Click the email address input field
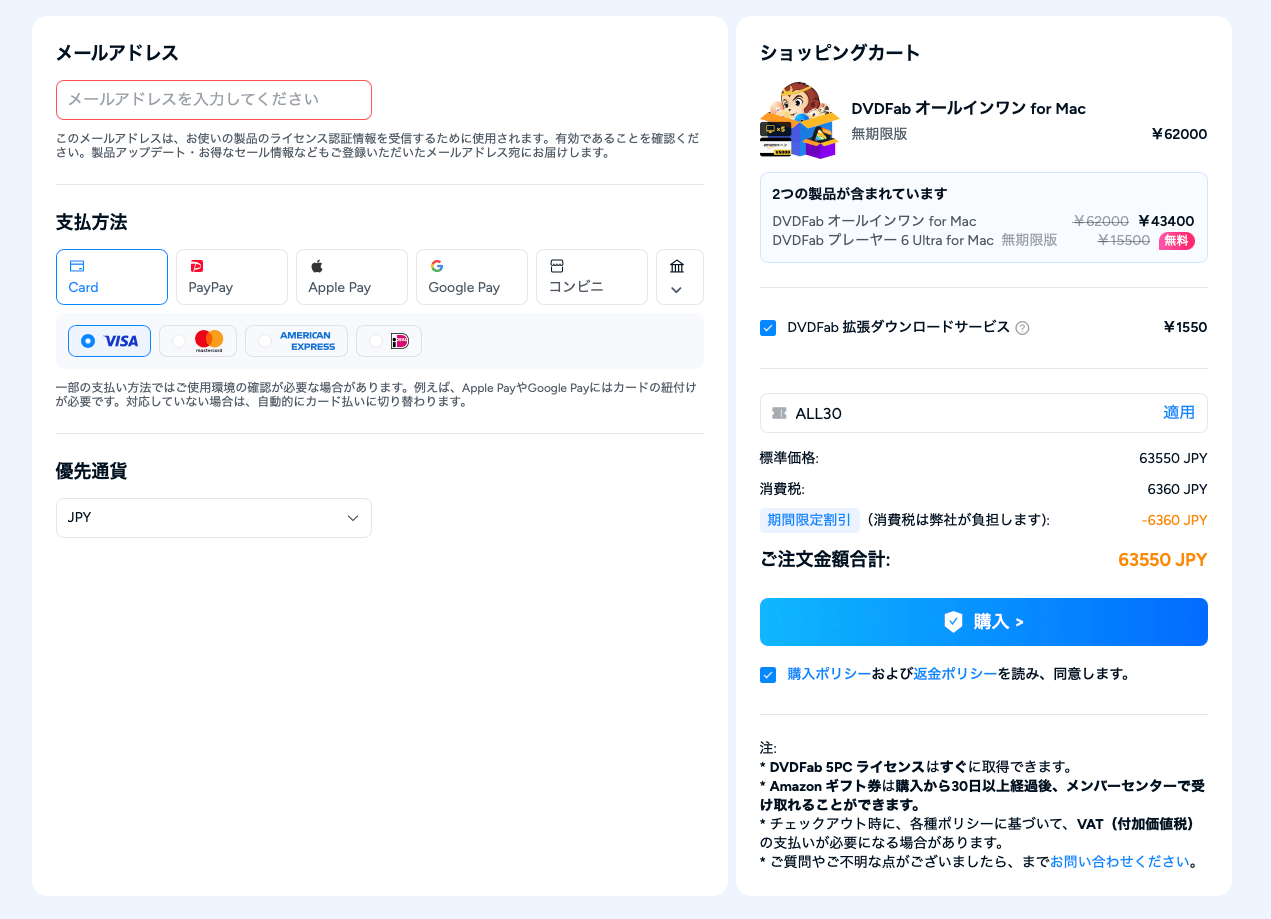 214,100
